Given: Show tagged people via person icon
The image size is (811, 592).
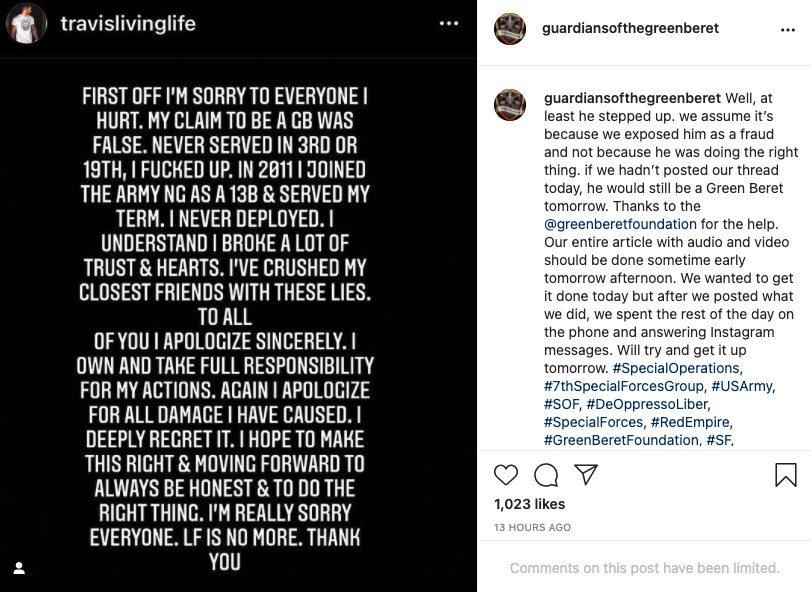Looking at the screenshot, I should point(19,568).
